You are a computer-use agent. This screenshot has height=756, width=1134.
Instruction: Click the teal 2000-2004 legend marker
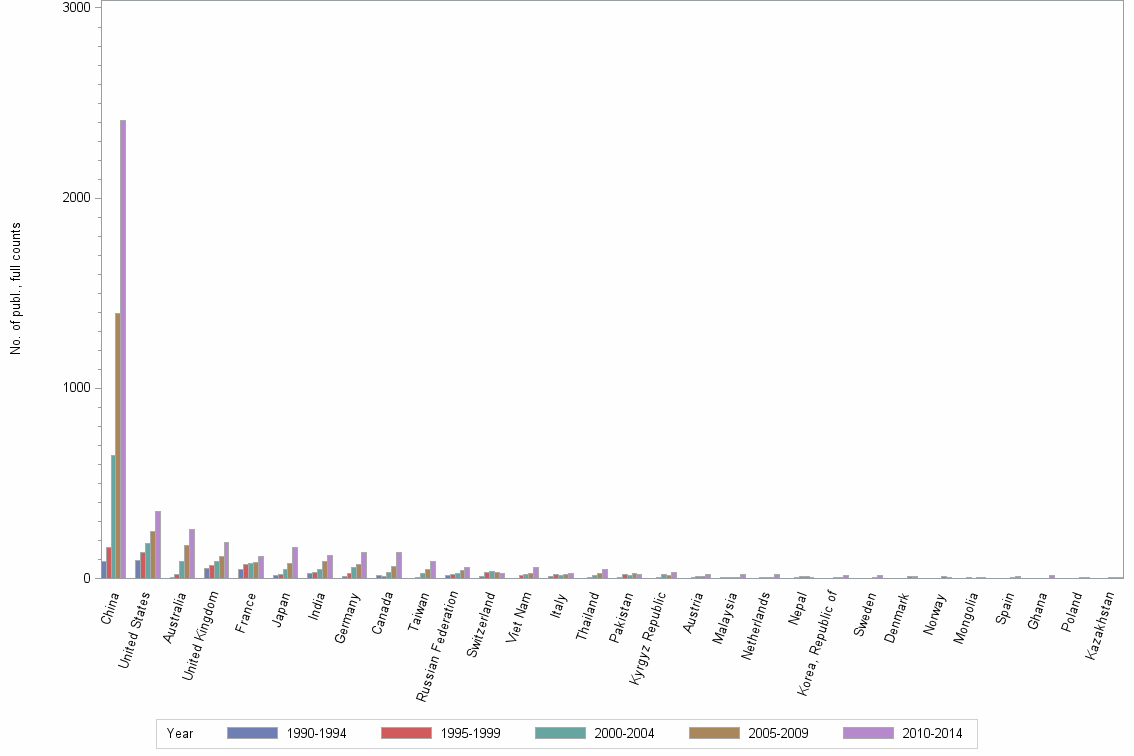coord(563,733)
